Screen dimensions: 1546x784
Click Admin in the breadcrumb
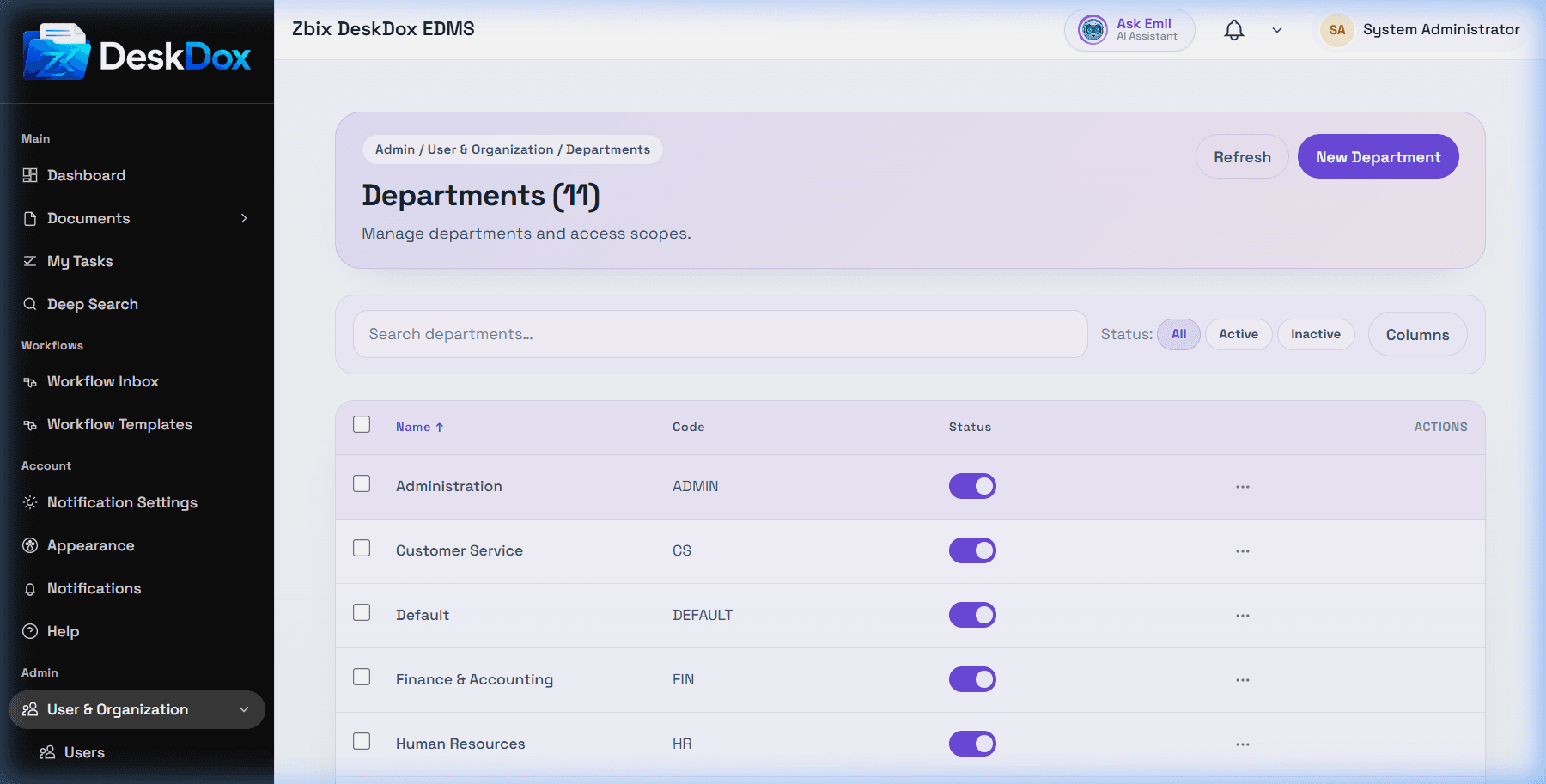pyautogui.click(x=395, y=149)
